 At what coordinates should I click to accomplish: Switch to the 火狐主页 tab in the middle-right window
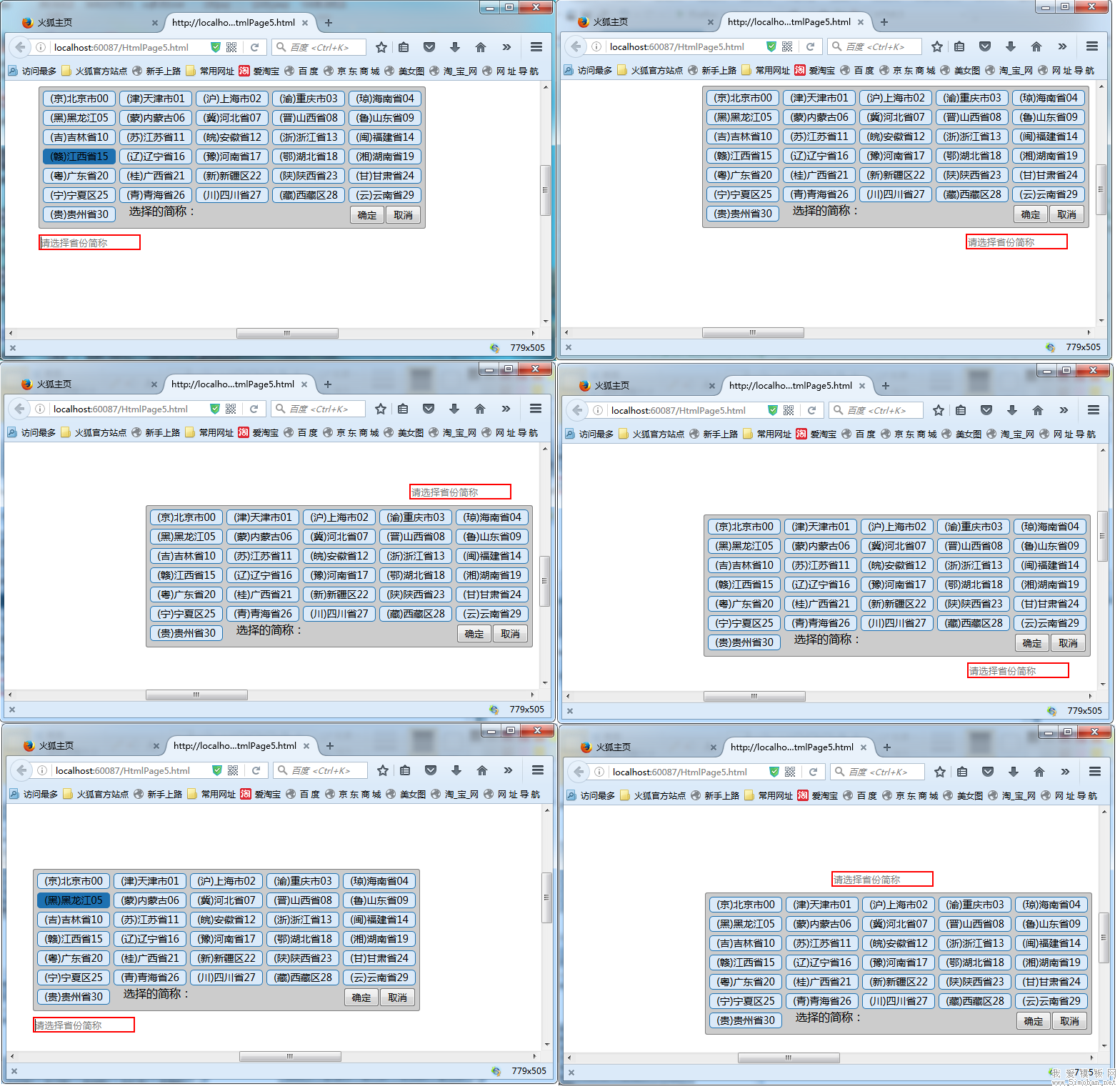pyautogui.click(x=612, y=386)
